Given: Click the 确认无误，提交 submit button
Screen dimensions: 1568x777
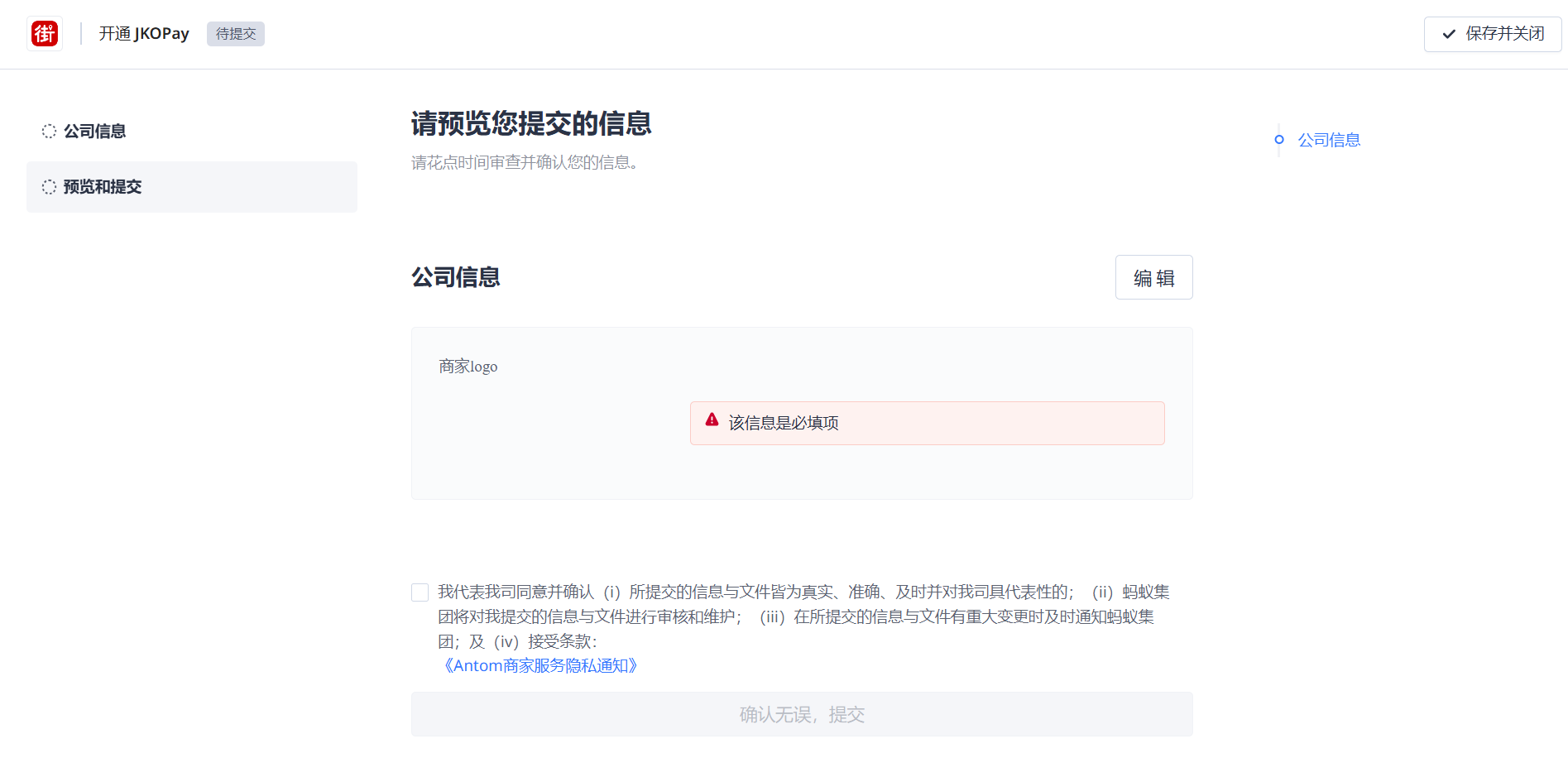Looking at the screenshot, I should coord(802,714).
